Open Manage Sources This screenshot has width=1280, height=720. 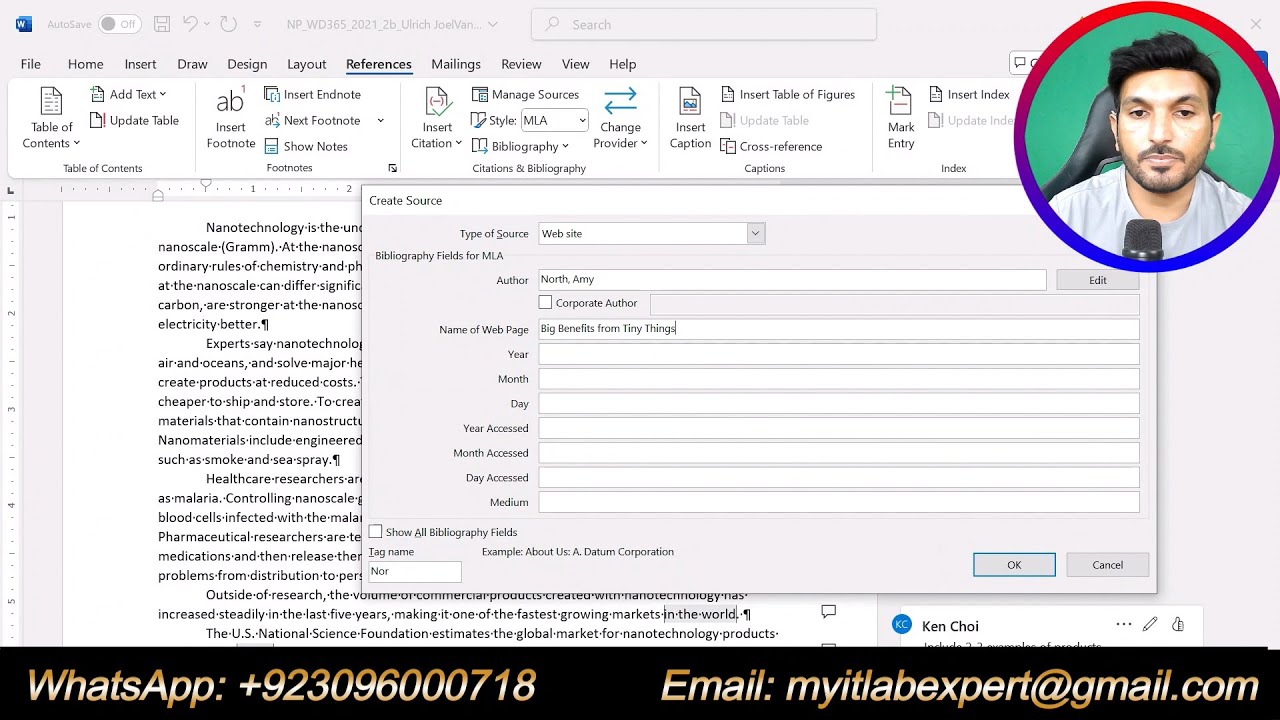point(526,94)
